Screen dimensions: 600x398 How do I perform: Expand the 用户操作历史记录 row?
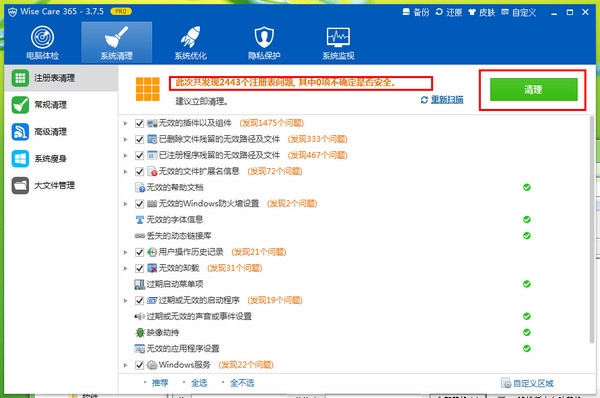coord(126,252)
